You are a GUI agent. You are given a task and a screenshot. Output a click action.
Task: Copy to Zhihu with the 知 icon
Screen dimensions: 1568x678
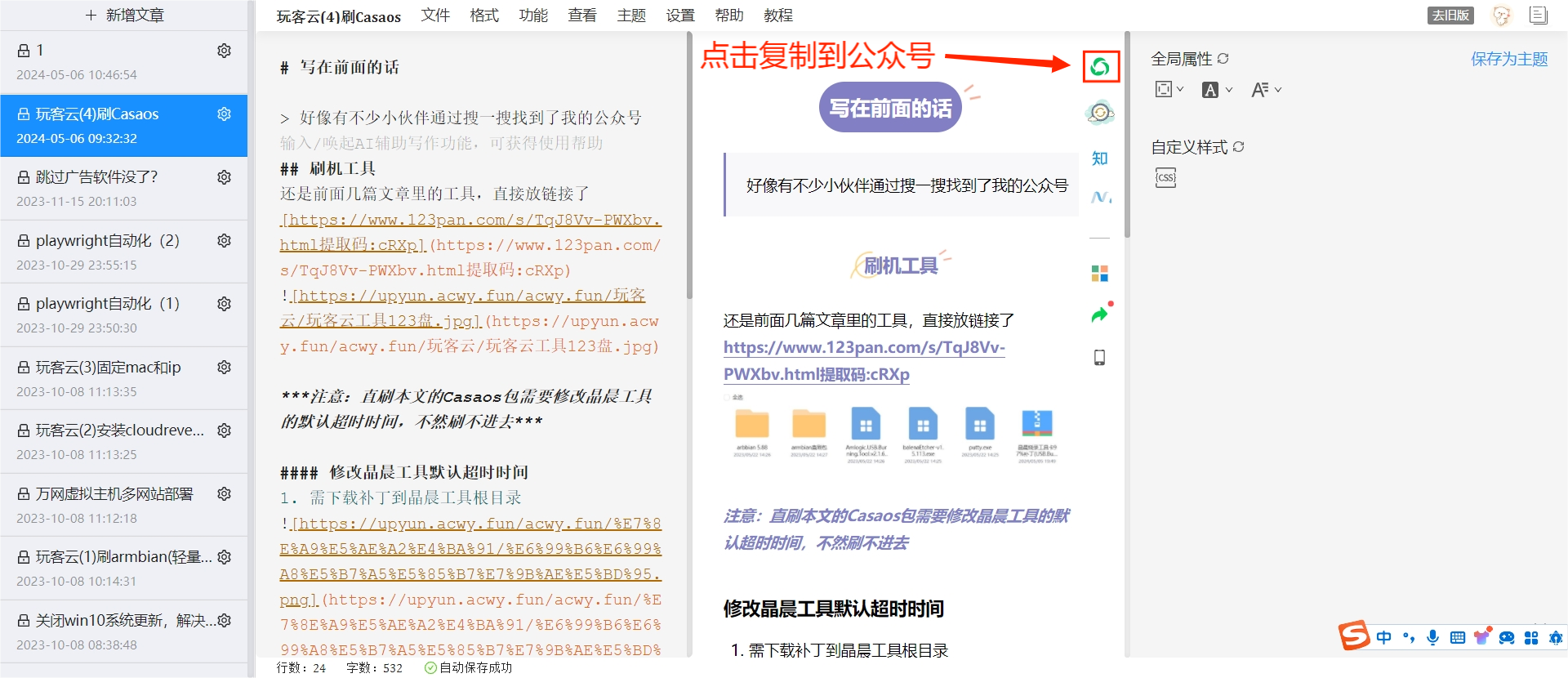(1100, 158)
